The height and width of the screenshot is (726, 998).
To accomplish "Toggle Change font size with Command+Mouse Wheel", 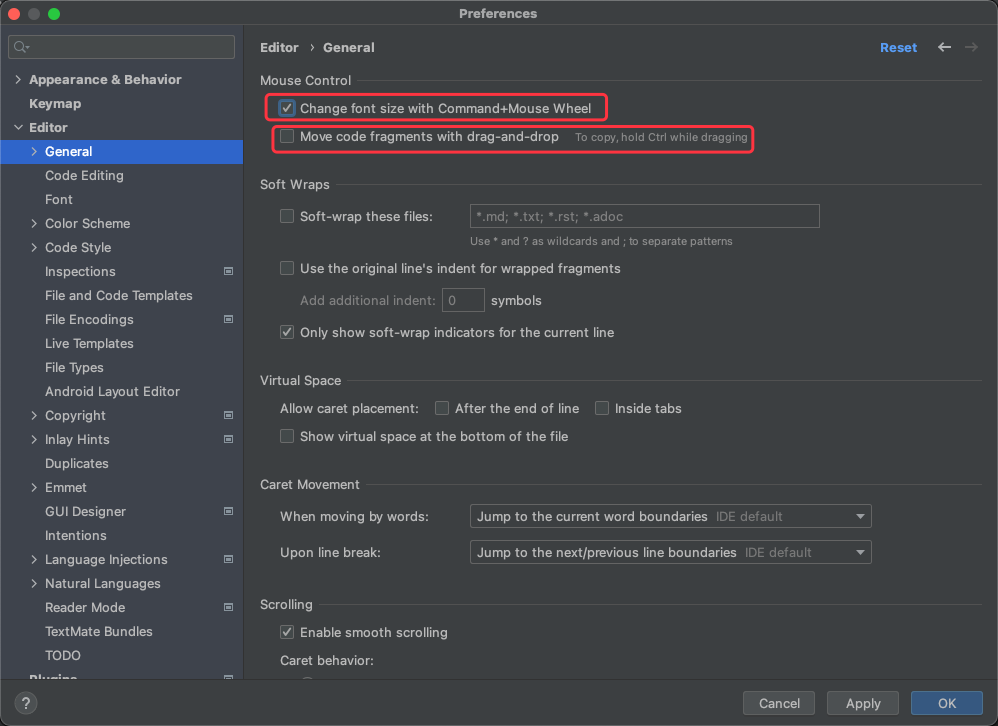I will click(287, 108).
